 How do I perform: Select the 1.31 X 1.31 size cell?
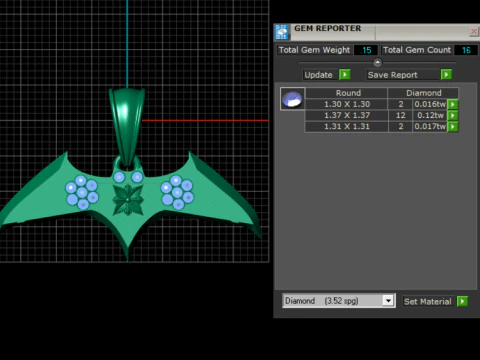(x=347, y=127)
